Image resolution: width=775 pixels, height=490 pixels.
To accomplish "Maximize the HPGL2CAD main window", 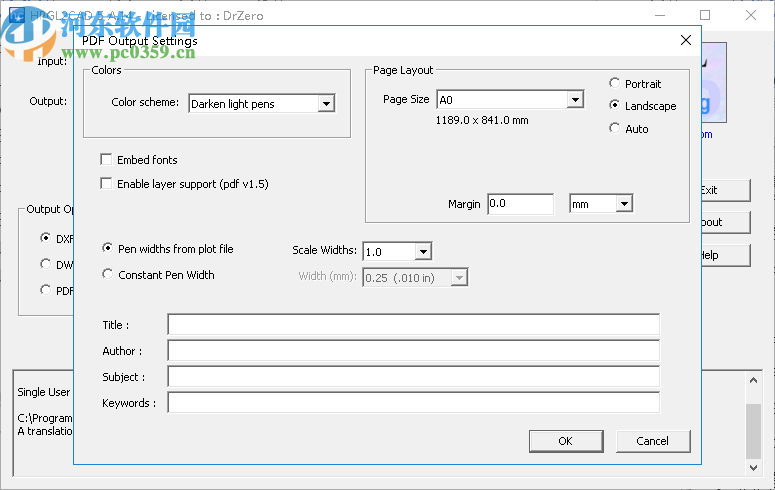I will pos(705,15).
